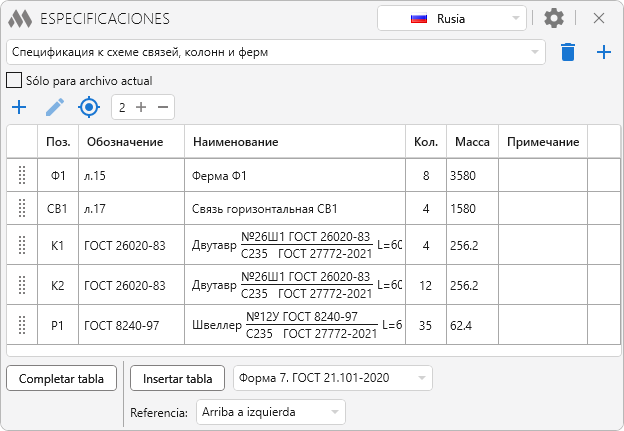Click drag handle of row Ф1
Viewport: 624px width, 431px height.
22,176
